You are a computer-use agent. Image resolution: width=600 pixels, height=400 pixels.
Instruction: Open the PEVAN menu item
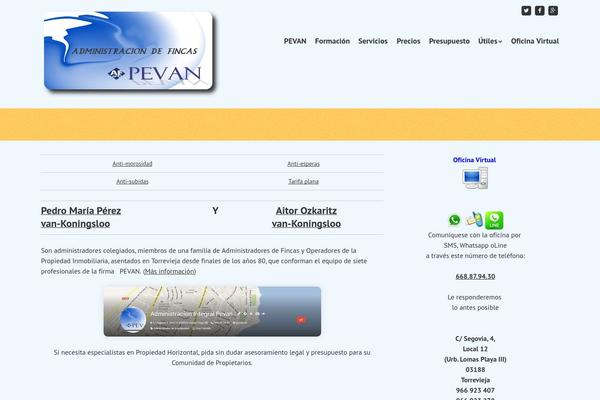click(295, 41)
